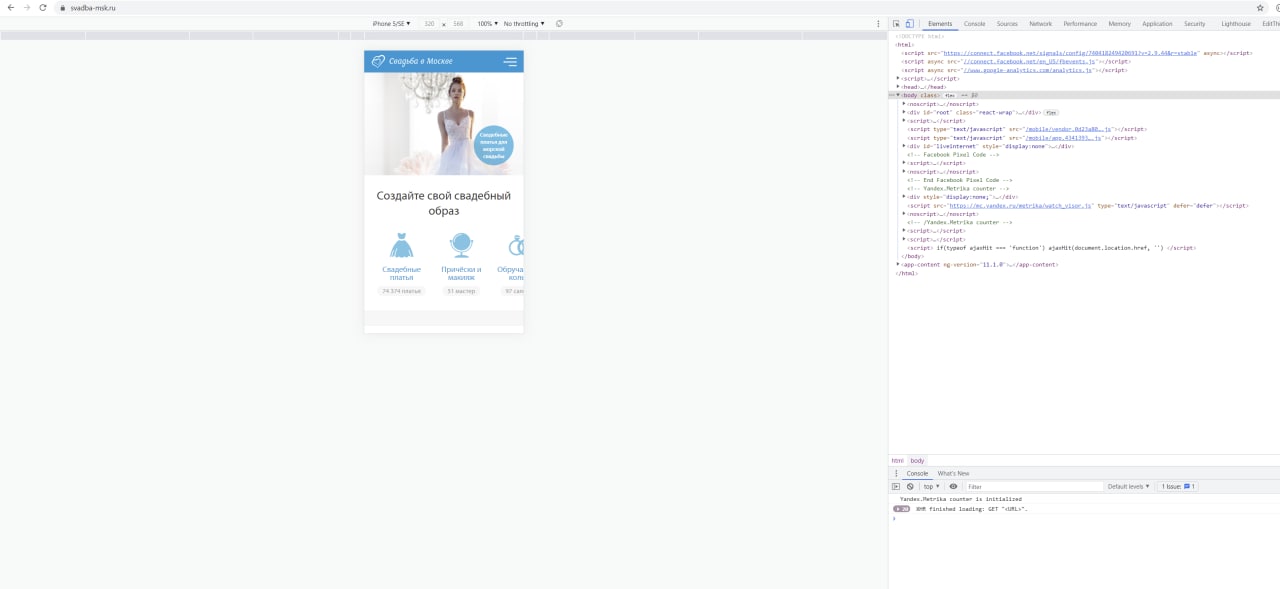Image resolution: width=1280 pixels, height=589 pixels.
Task: Open the Network tab
Action: (x=1041, y=23)
